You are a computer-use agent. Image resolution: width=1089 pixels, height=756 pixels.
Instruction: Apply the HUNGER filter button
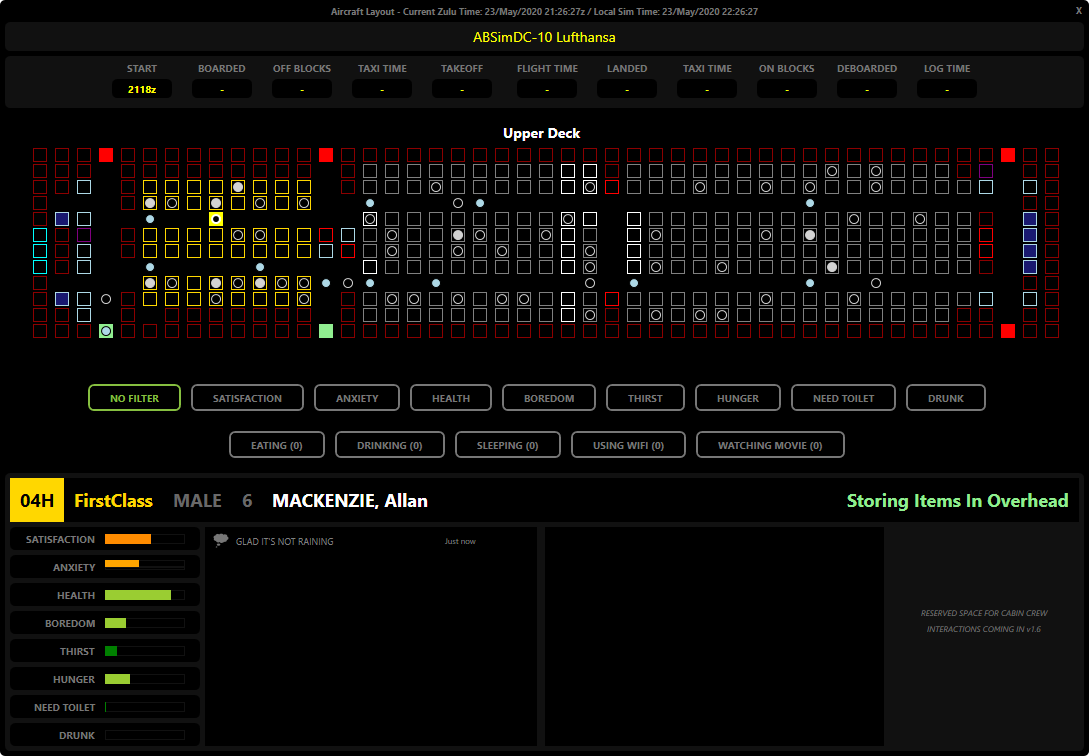(x=738, y=398)
